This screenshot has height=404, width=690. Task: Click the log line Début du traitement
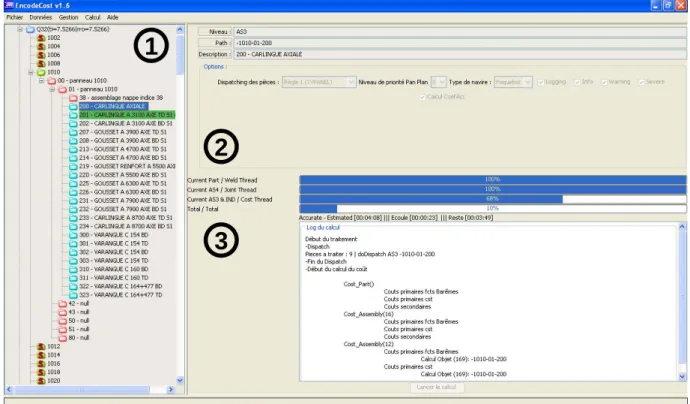[331, 240]
